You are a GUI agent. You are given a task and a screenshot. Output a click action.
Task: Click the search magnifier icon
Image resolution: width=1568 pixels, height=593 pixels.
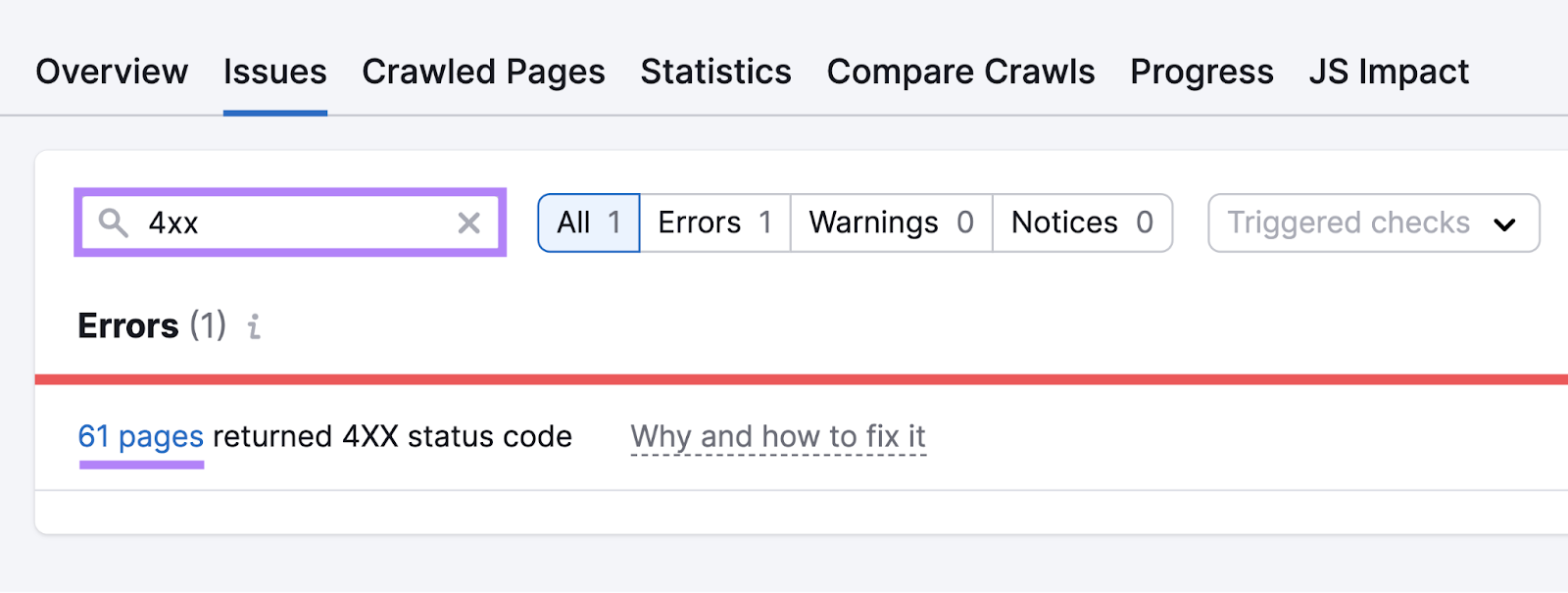coord(113,223)
